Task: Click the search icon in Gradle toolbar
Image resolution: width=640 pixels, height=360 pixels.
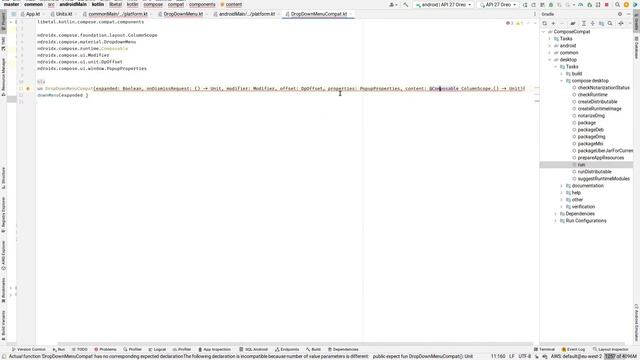Action: 610,23
